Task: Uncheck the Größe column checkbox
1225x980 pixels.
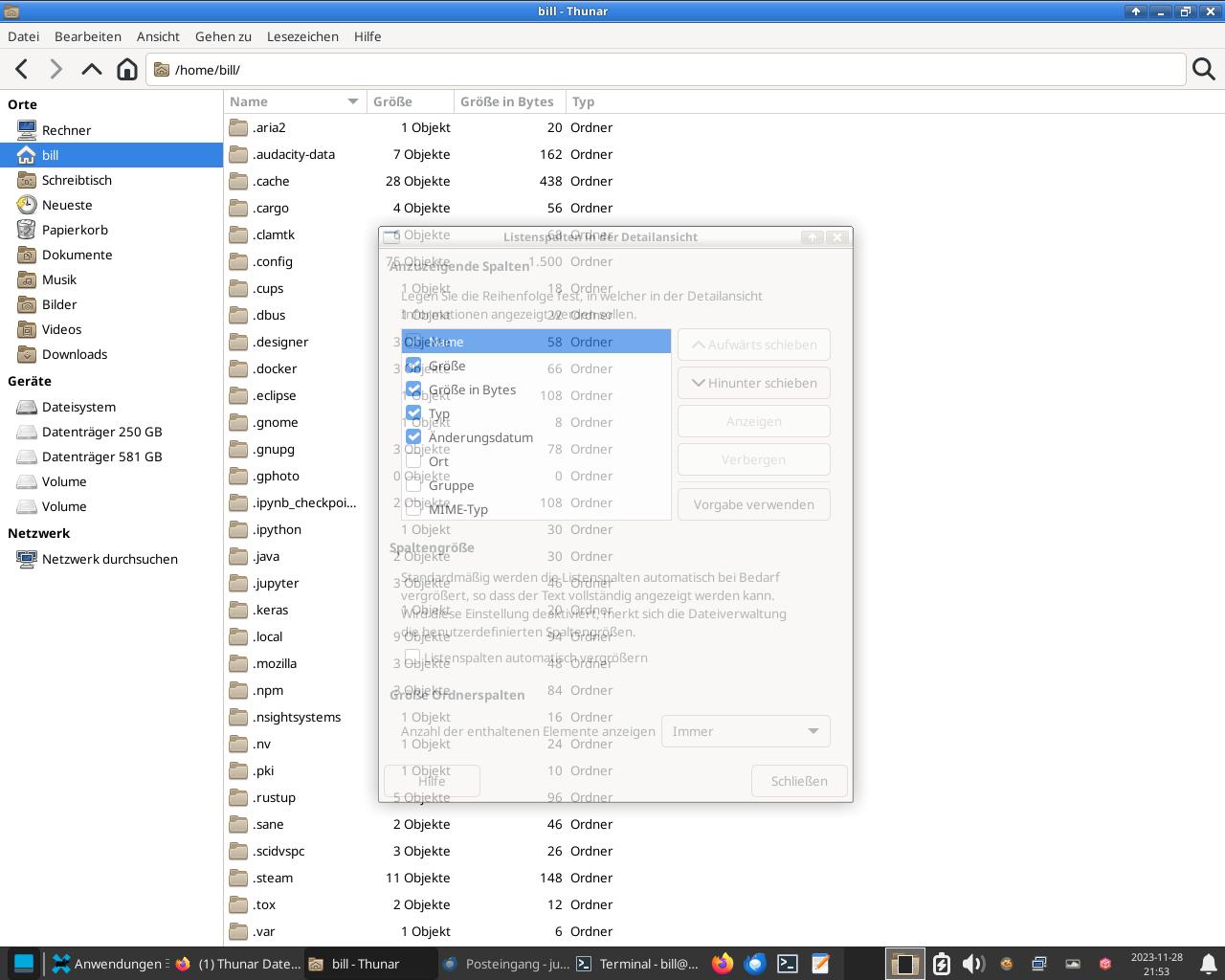Action: pos(413,366)
